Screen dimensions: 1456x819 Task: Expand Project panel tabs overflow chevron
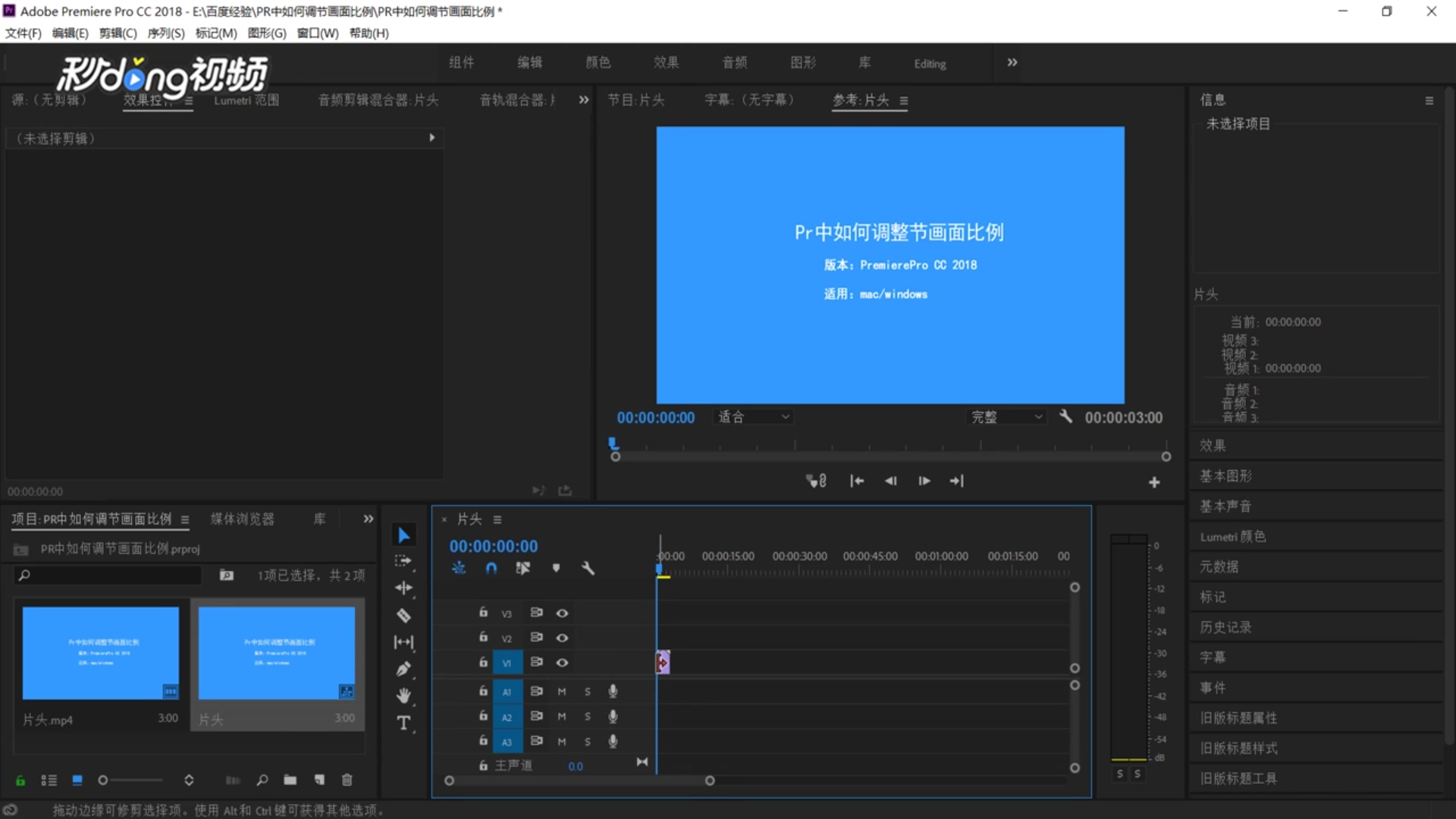[x=369, y=519]
